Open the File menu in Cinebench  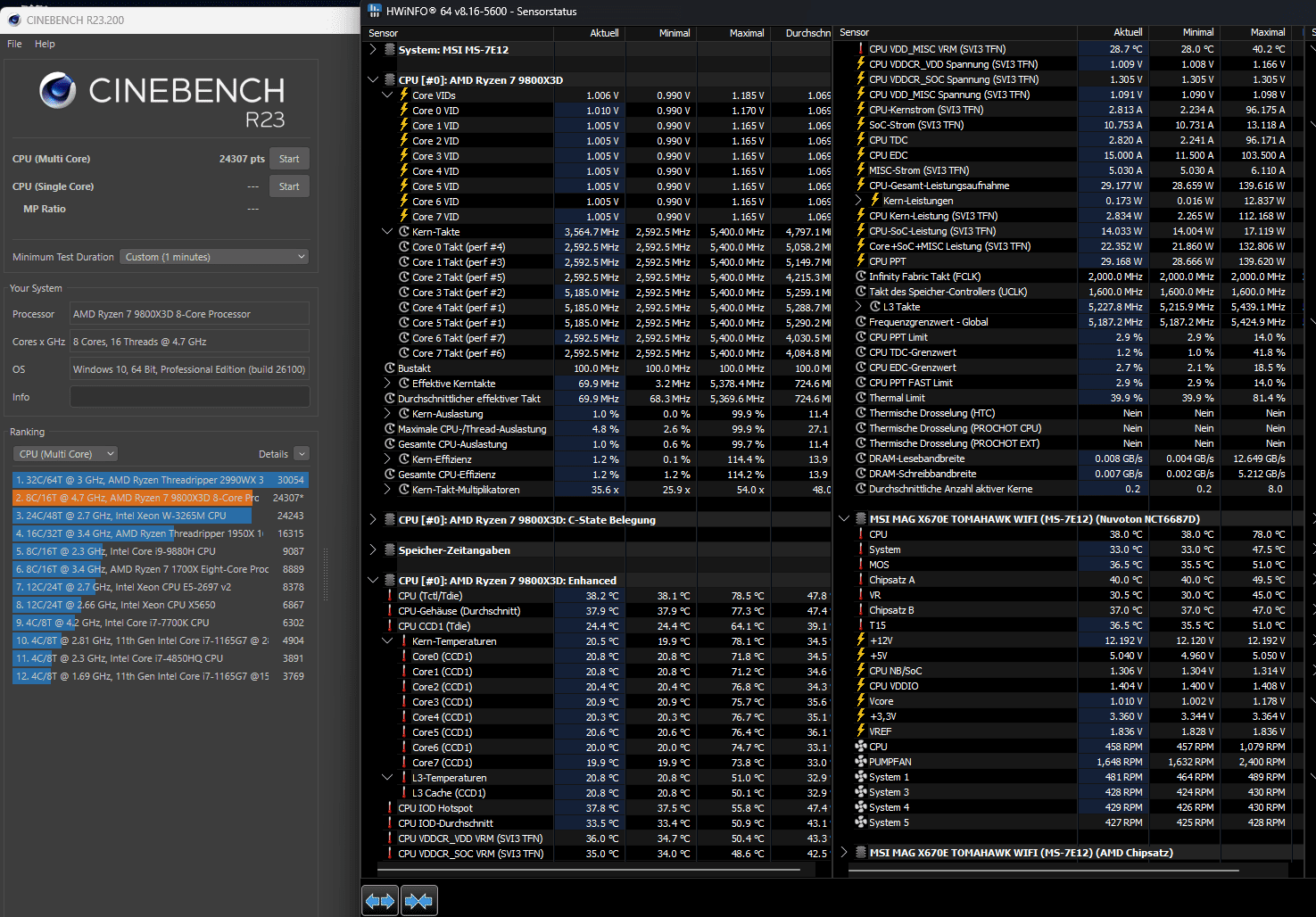coord(14,44)
